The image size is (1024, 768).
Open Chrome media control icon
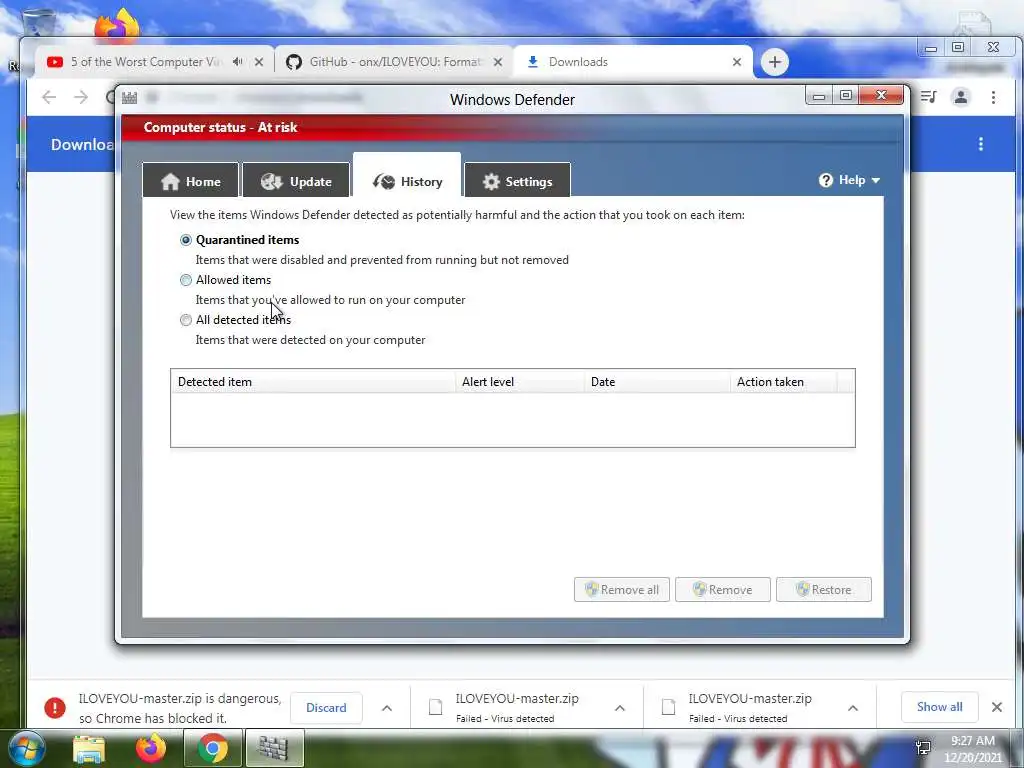tap(928, 97)
